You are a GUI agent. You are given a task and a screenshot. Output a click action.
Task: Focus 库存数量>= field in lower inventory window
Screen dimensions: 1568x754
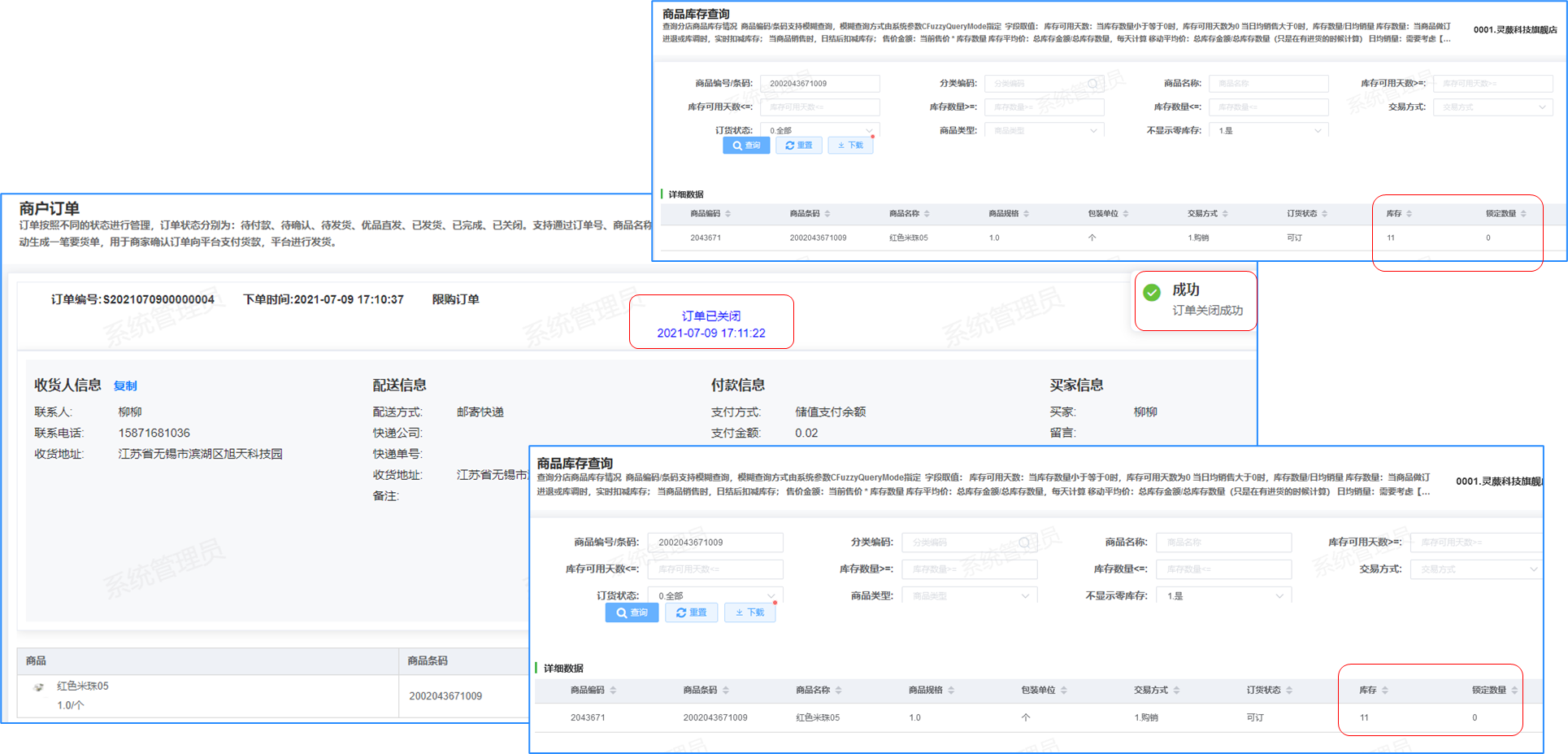[x=970, y=569]
